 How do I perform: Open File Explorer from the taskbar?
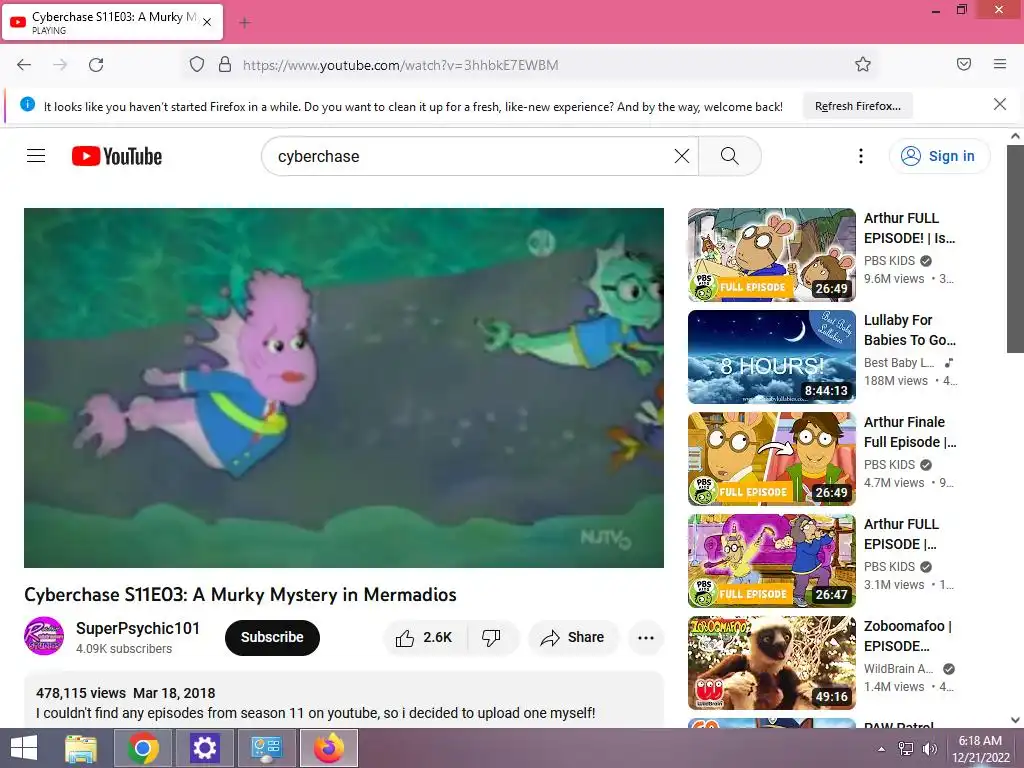tap(81, 748)
